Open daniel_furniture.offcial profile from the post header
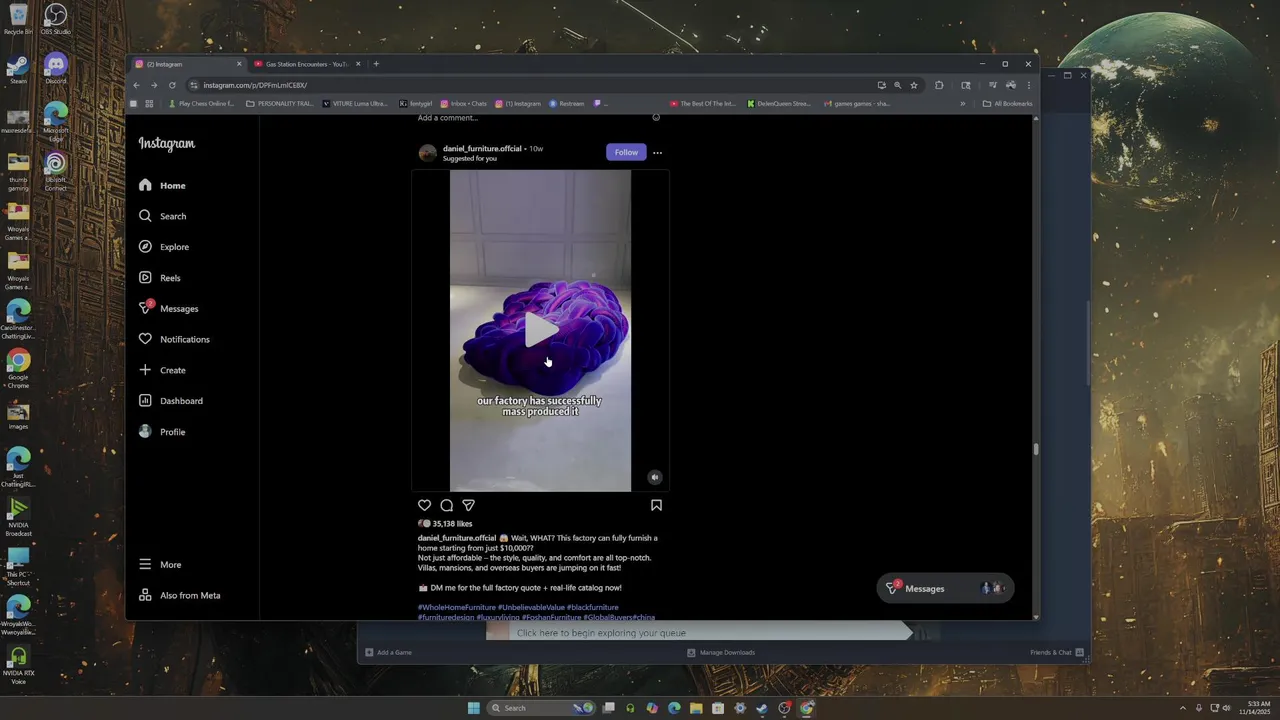The height and width of the screenshot is (720, 1280). pos(482,148)
